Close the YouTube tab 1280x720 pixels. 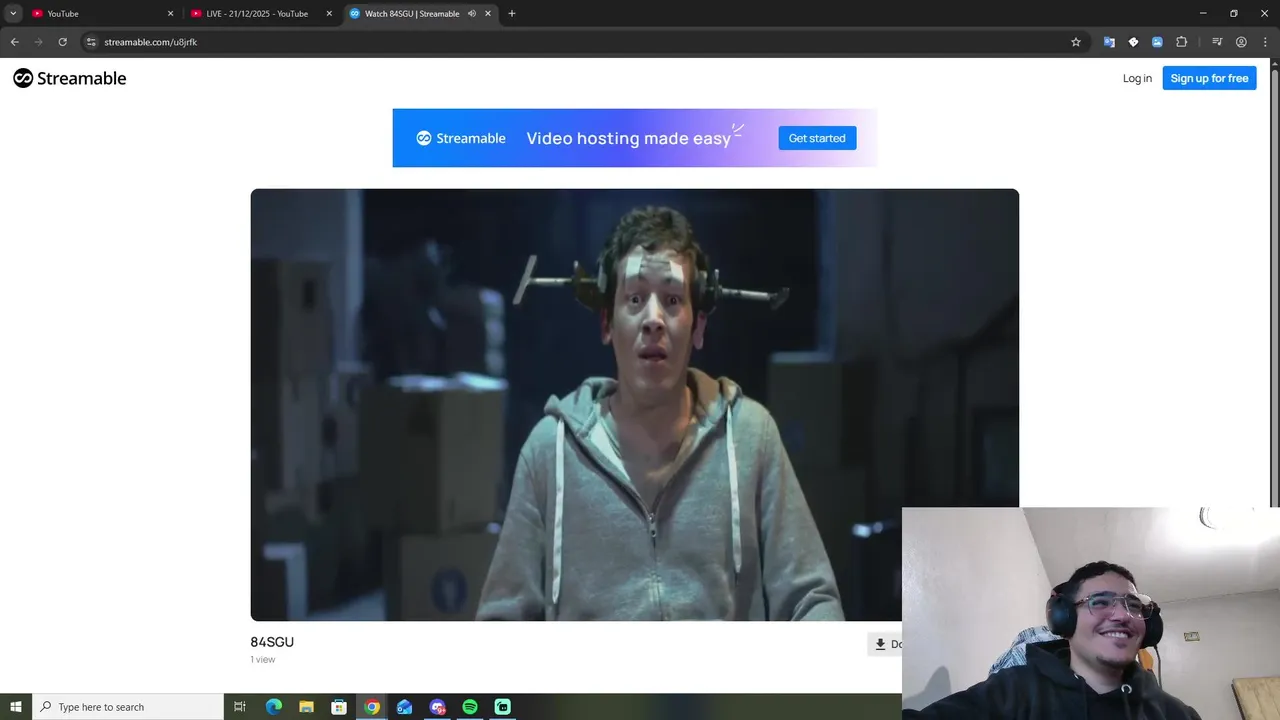click(x=170, y=14)
